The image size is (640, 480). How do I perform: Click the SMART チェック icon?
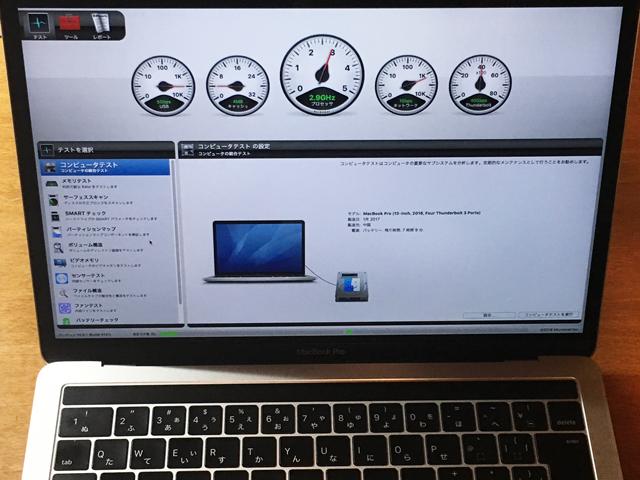(56, 216)
